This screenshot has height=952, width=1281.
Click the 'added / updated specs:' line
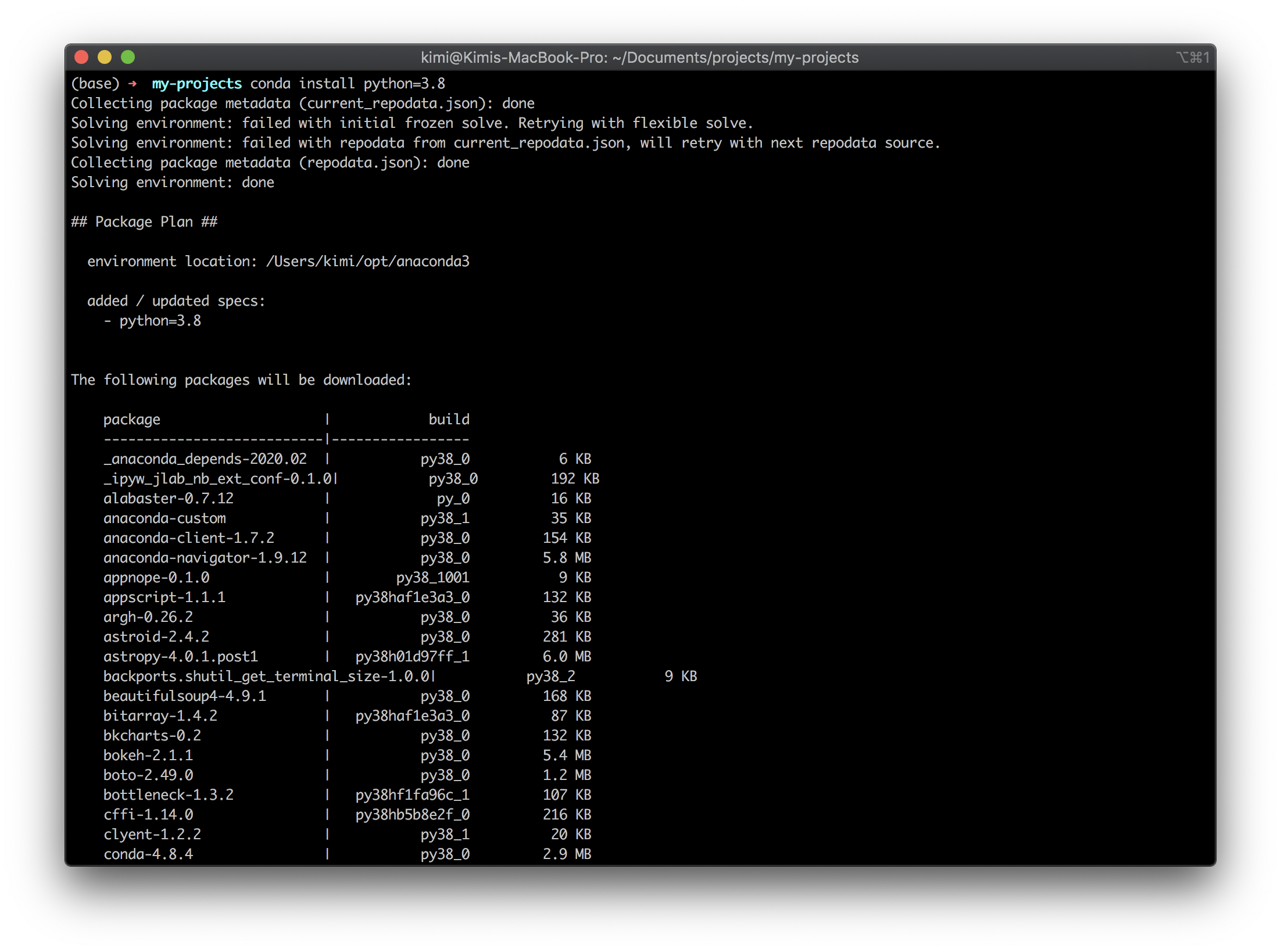176,301
